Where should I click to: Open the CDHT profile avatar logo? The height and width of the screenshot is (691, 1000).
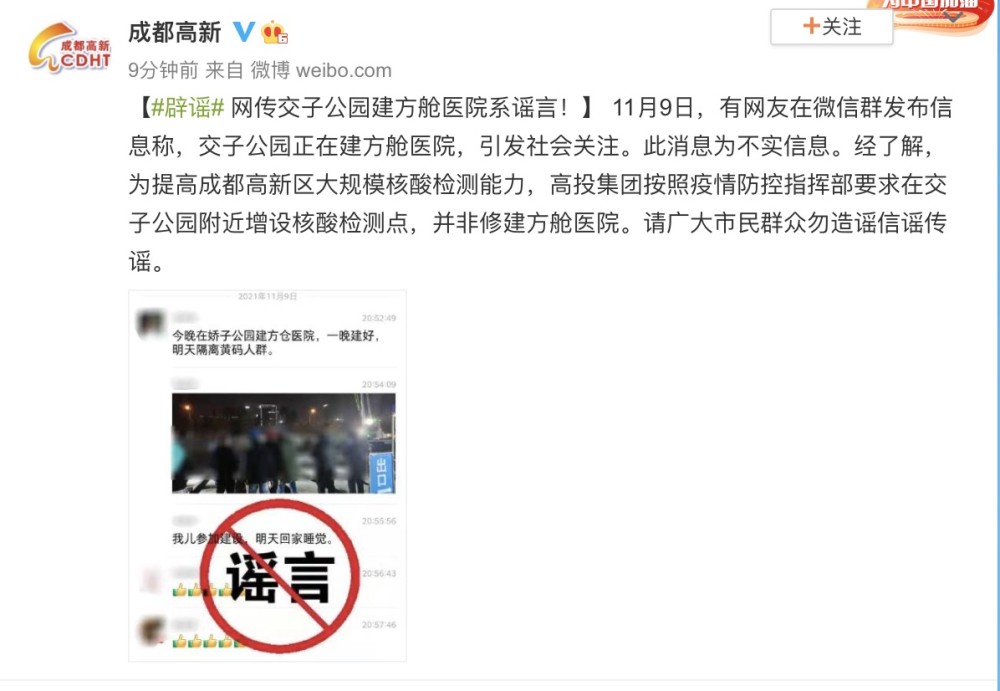70,48
